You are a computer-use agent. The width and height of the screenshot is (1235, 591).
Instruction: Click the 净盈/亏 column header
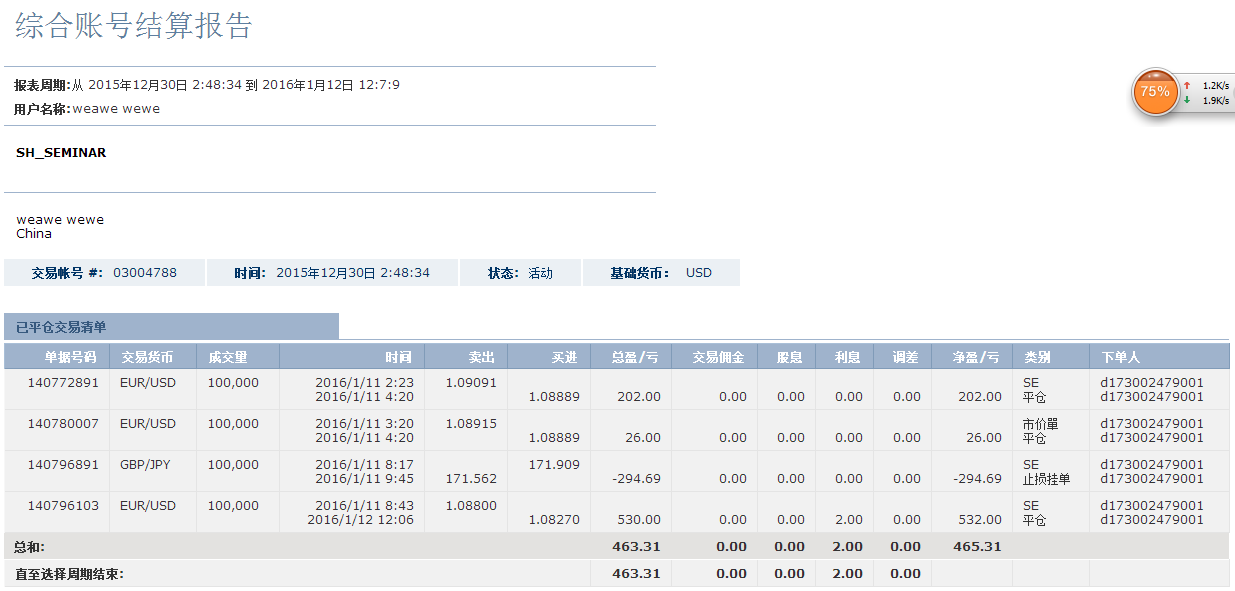976,357
